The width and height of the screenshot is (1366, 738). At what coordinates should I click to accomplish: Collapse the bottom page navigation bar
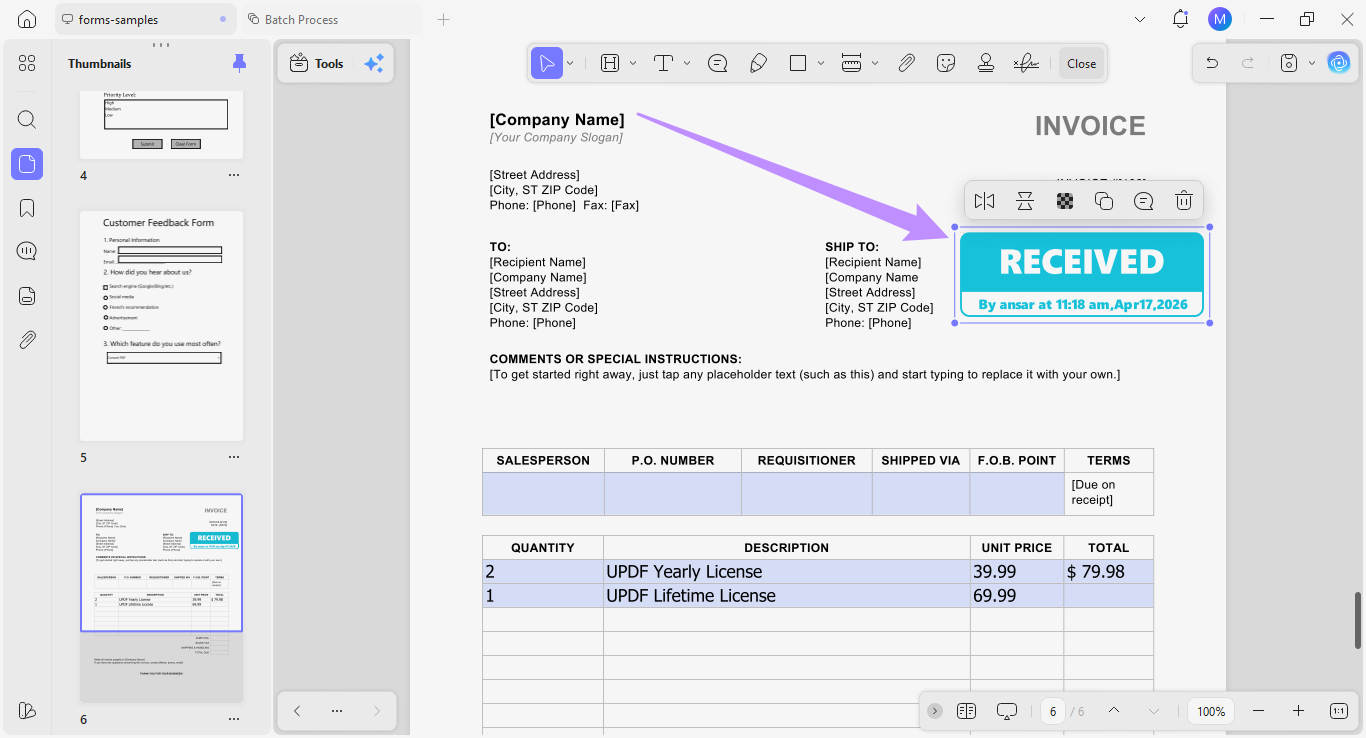coord(935,711)
